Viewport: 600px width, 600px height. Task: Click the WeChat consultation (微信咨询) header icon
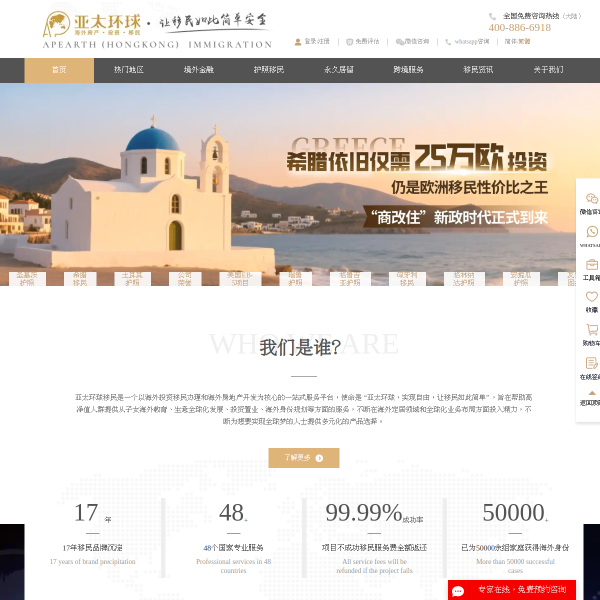tap(400, 42)
